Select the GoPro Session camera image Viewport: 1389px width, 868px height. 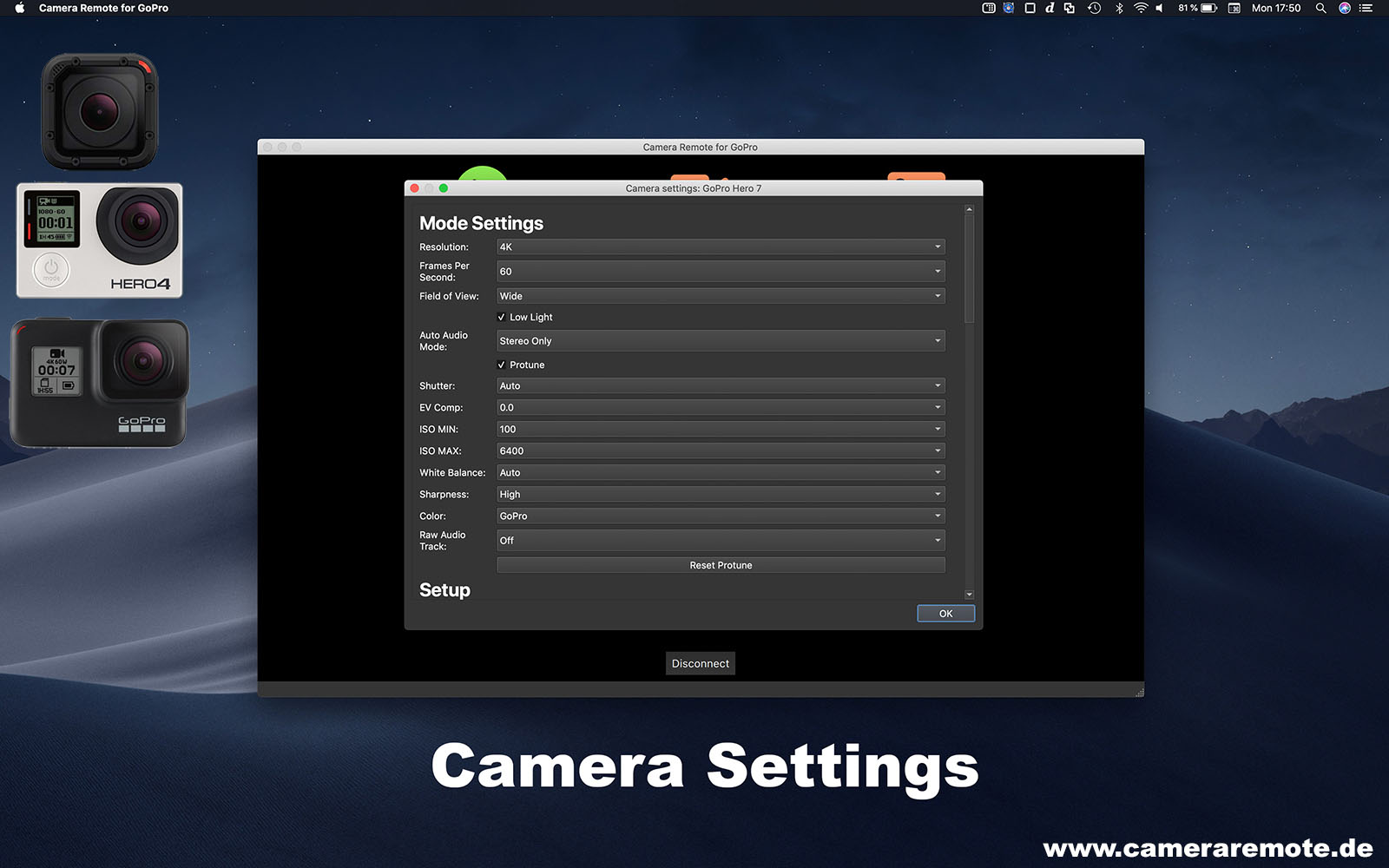click(100, 112)
